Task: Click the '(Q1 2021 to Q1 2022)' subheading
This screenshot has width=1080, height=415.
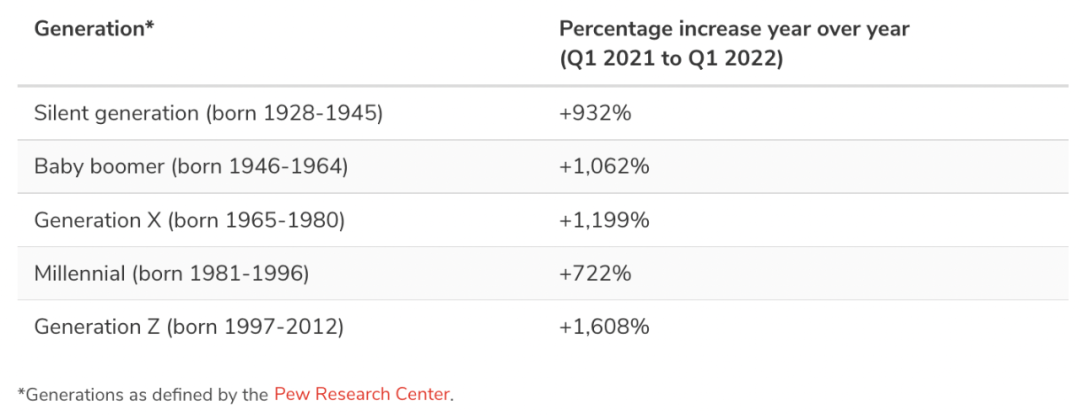Action: (670, 59)
